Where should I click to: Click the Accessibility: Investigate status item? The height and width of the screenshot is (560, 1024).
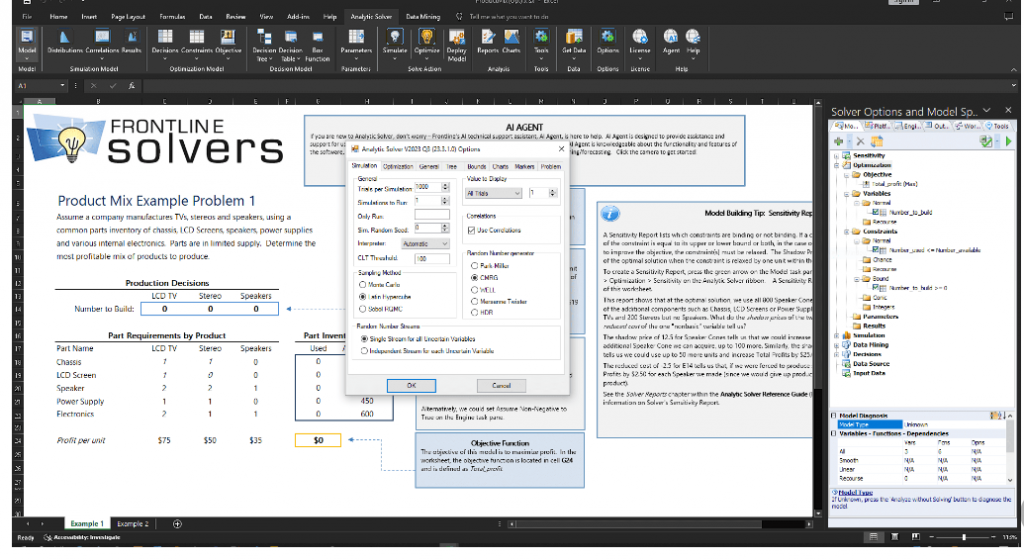pyautogui.click(x=82, y=537)
